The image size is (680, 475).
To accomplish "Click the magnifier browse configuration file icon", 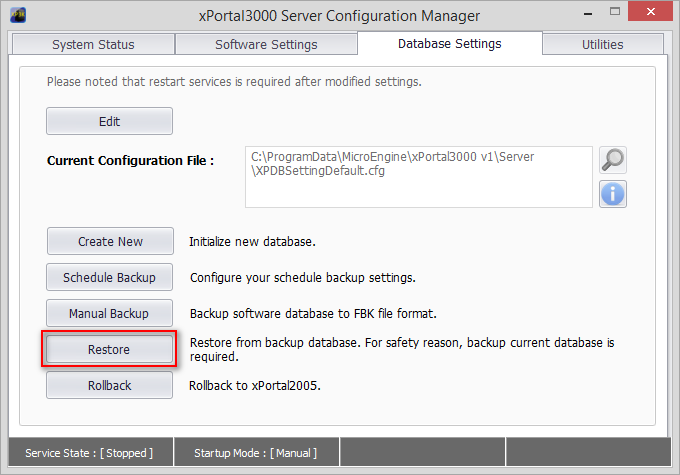I will tap(612, 161).
